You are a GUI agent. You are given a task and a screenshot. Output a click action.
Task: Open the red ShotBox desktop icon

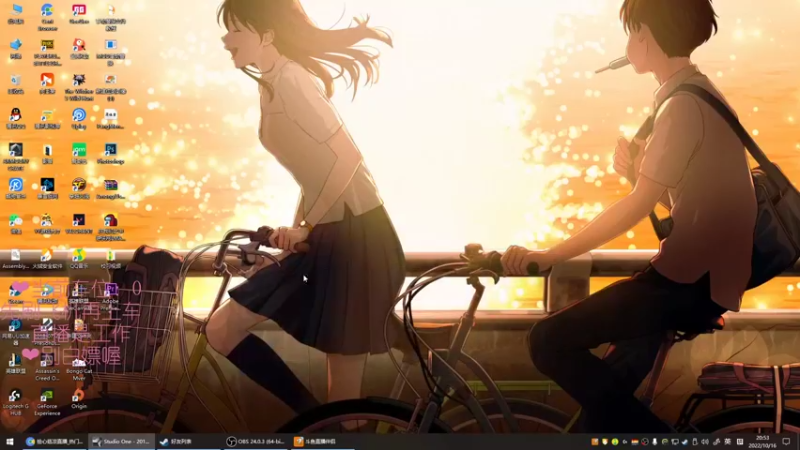point(79,13)
